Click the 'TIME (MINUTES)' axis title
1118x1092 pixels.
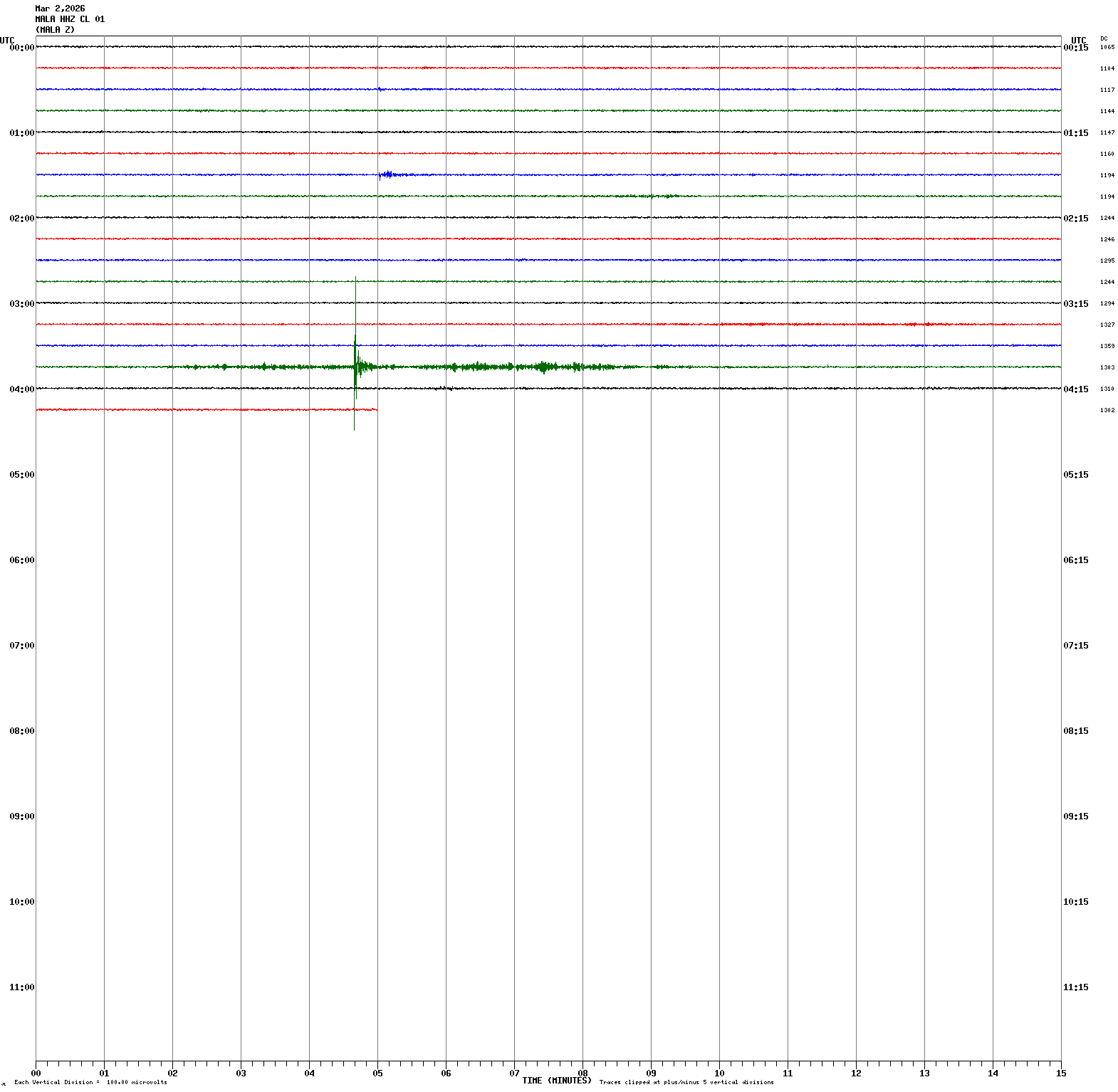(557, 1081)
